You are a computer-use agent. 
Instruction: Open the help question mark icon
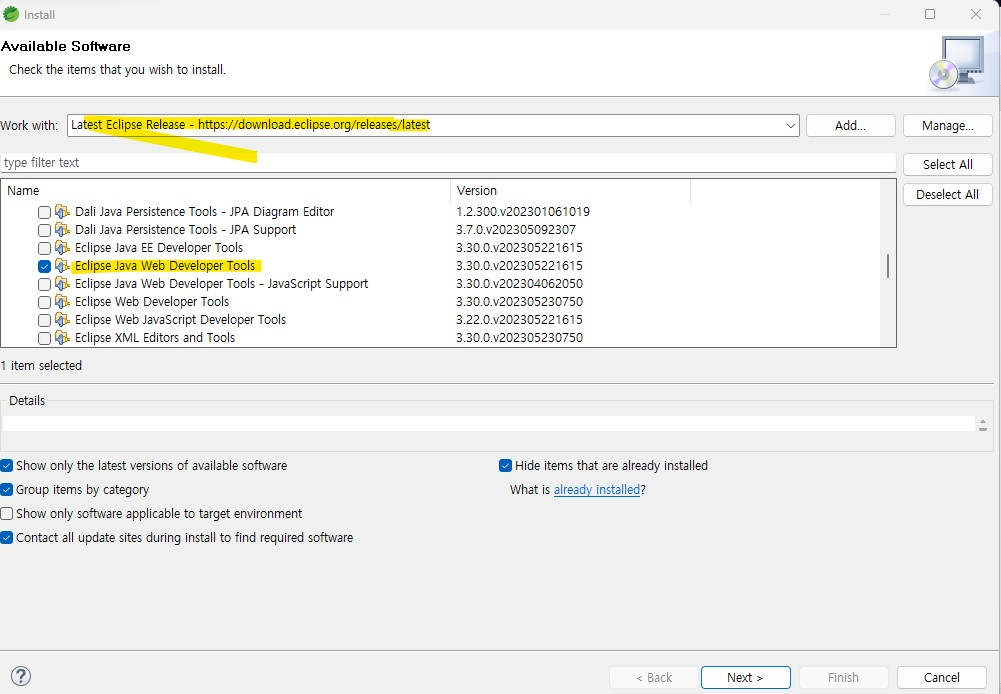tap(21, 676)
